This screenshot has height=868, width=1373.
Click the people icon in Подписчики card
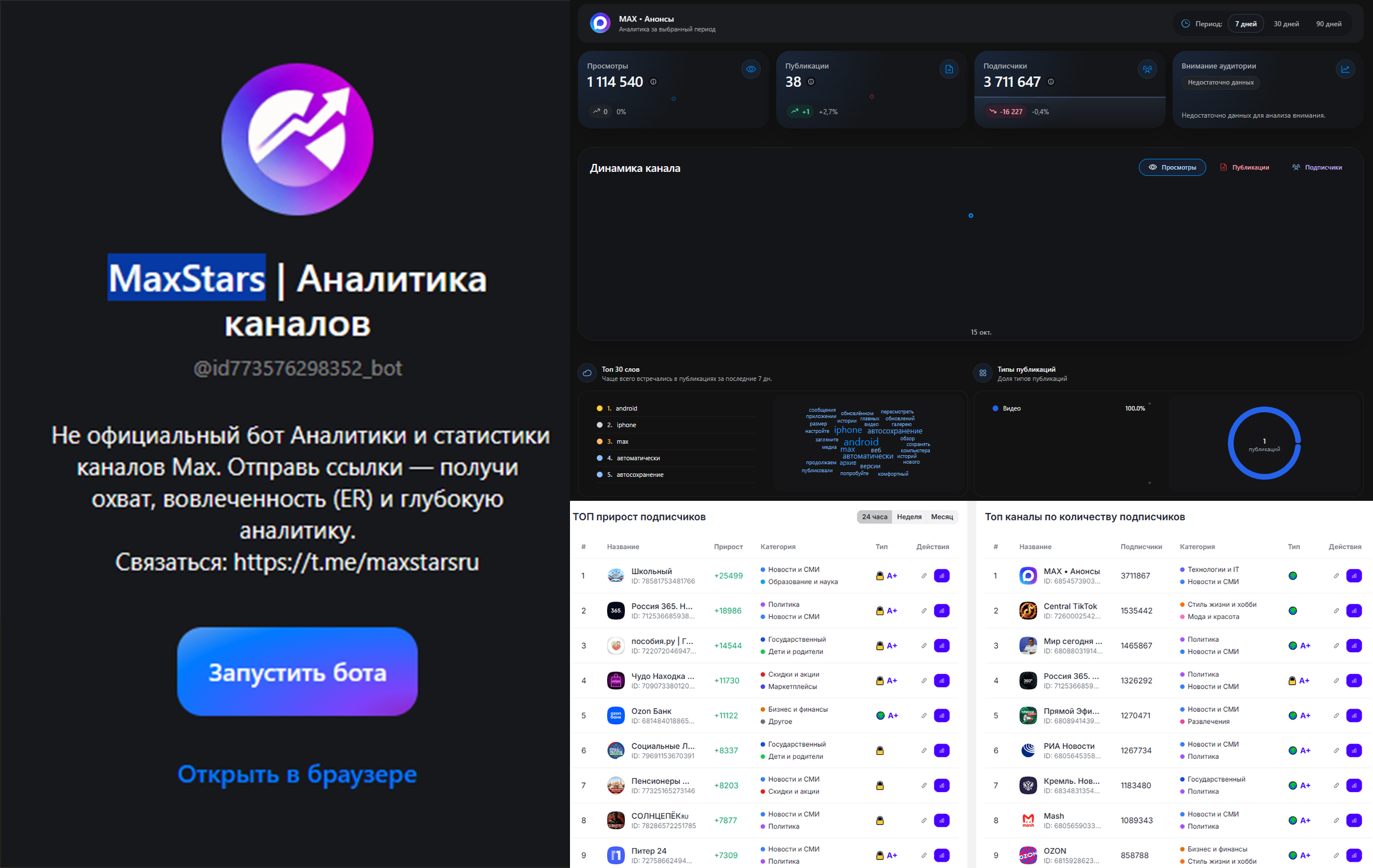[x=1147, y=69]
